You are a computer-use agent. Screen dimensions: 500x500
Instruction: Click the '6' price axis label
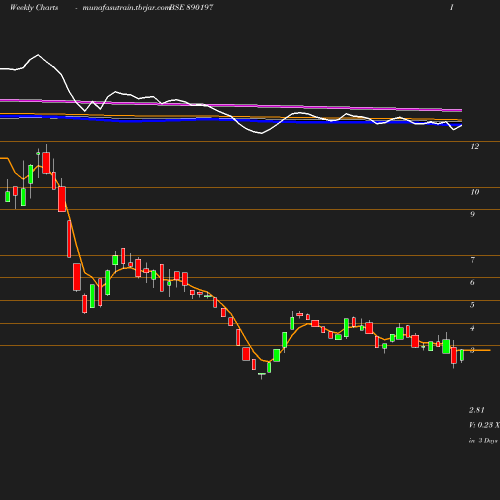point(472,282)
